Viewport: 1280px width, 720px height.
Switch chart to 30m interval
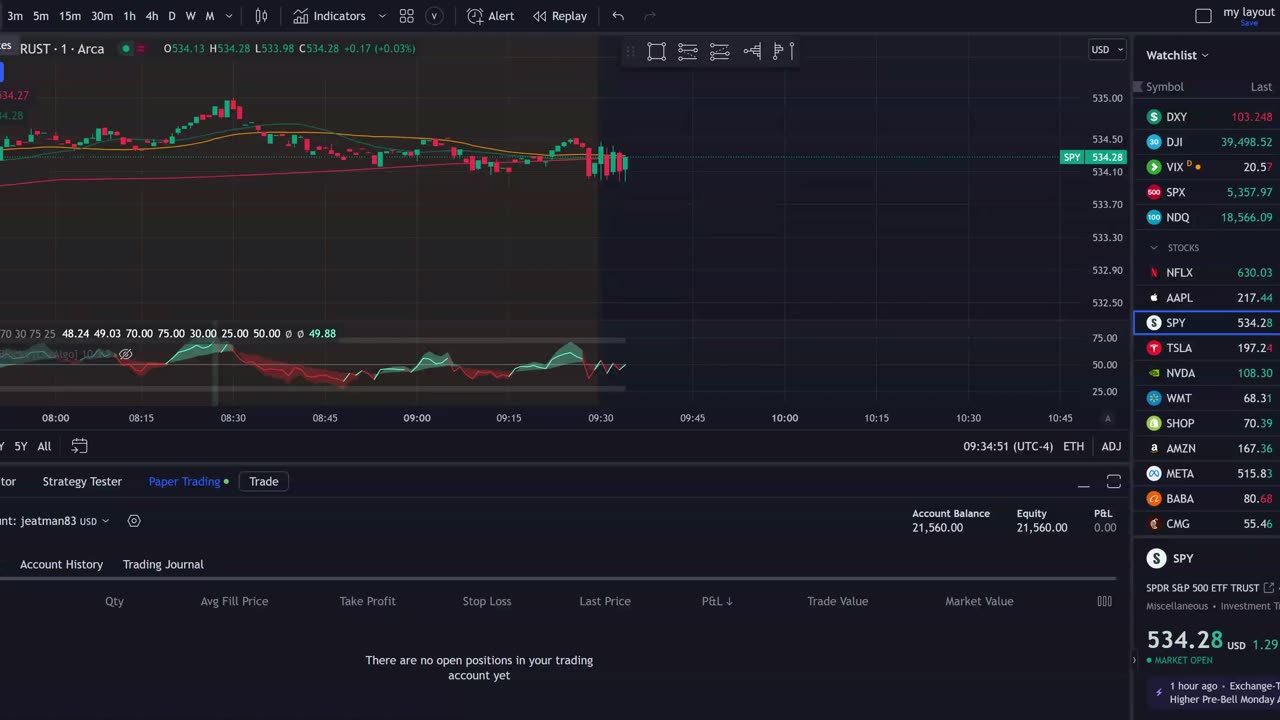[x=102, y=16]
